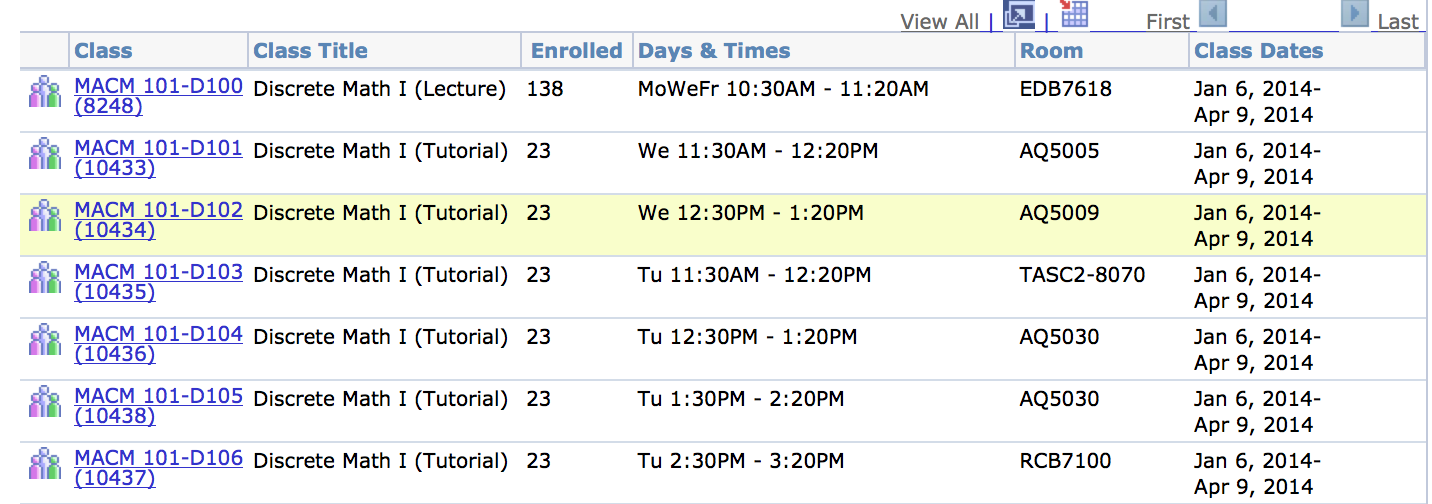Image resolution: width=1432 pixels, height=504 pixels.
Task: Open class roster icon for MACM 101-D103
Action: [45, 278]
